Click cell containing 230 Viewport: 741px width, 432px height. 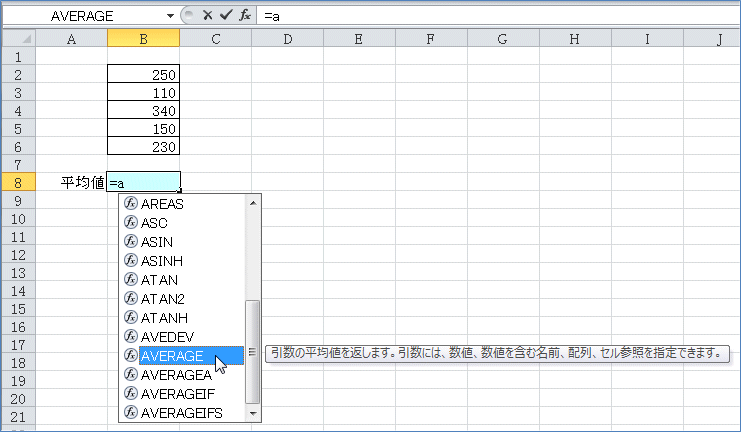point(144,146)
